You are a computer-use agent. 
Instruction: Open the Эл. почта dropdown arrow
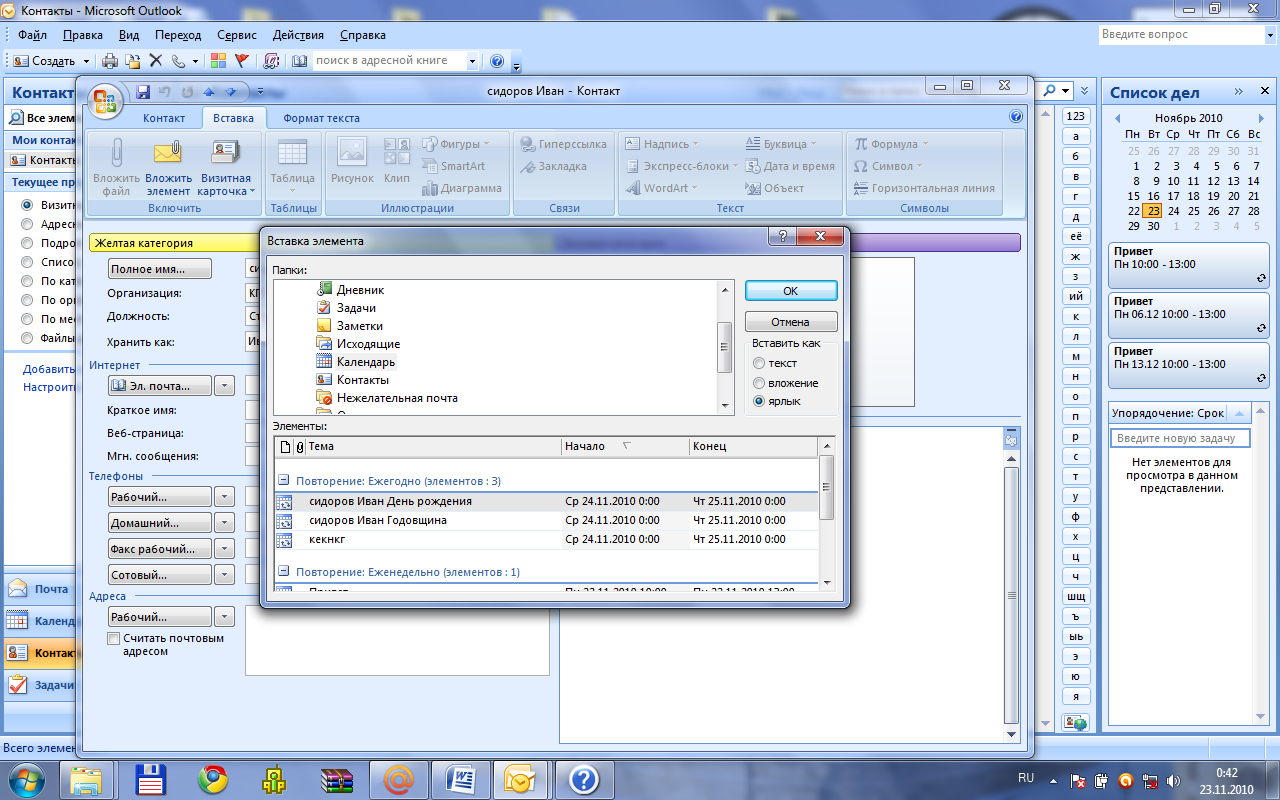[225, 386]
